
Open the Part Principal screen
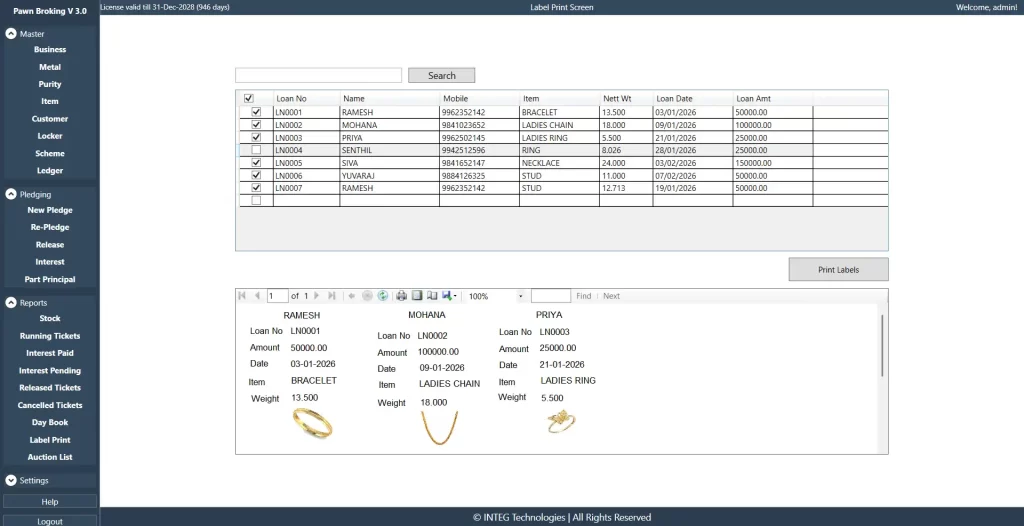(50, 280)
